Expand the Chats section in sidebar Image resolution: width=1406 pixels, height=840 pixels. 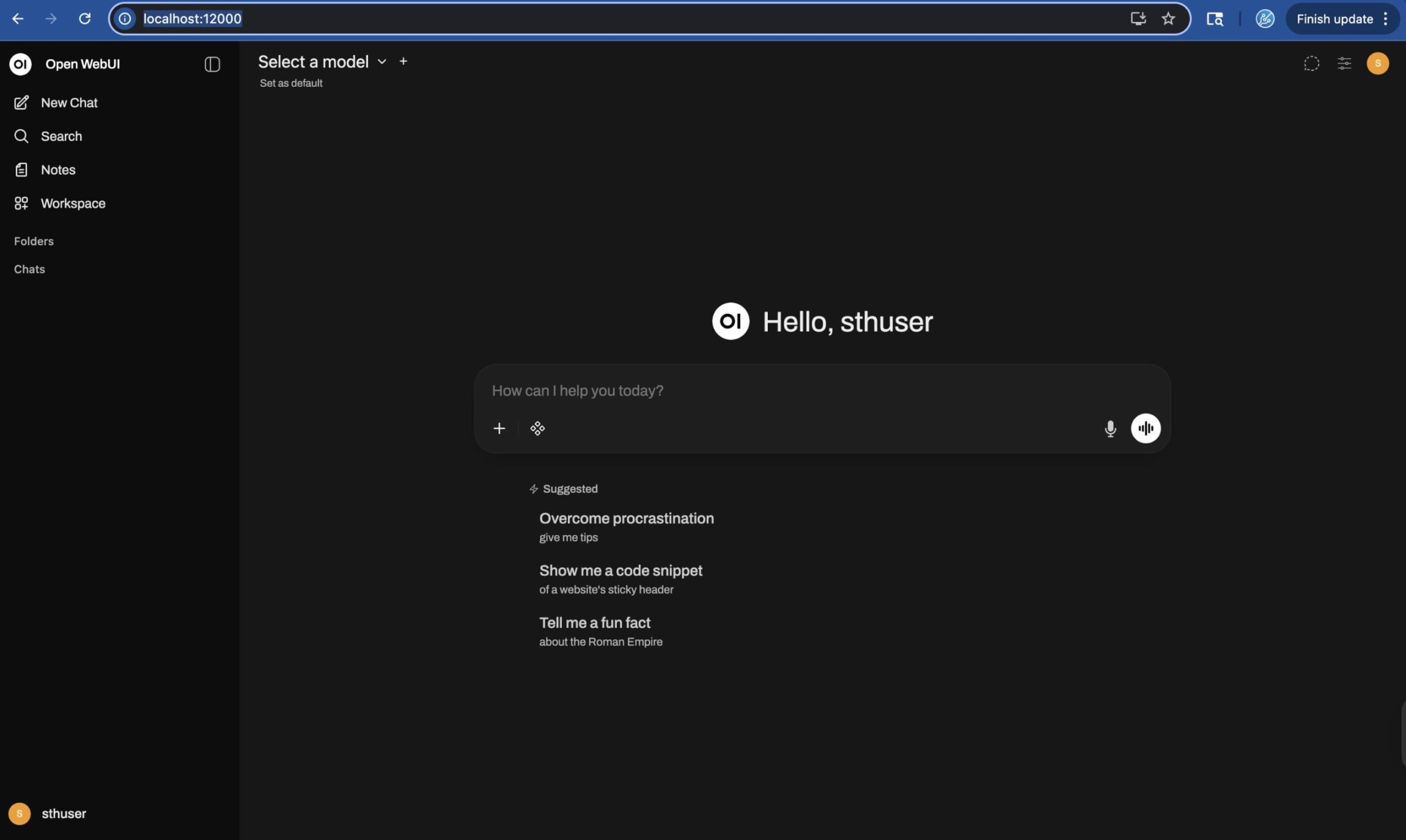pos(29,270)
